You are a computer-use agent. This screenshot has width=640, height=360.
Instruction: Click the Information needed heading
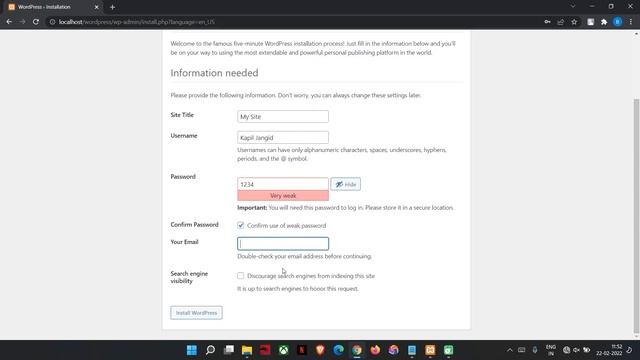214,73
